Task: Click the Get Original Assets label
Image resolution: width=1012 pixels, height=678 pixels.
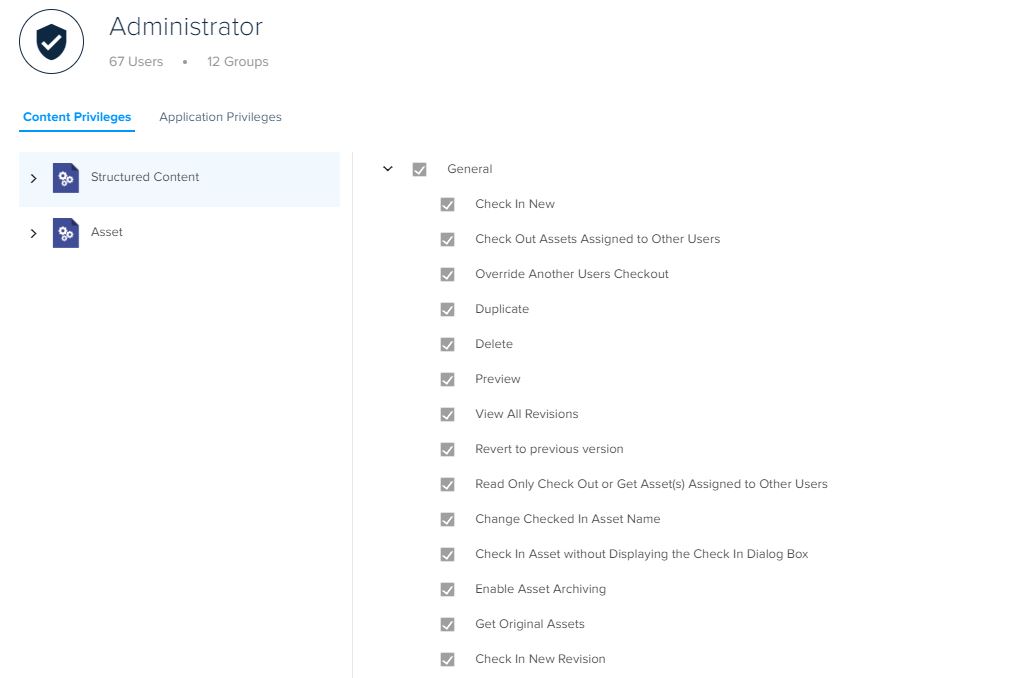Action: point(530,624)
